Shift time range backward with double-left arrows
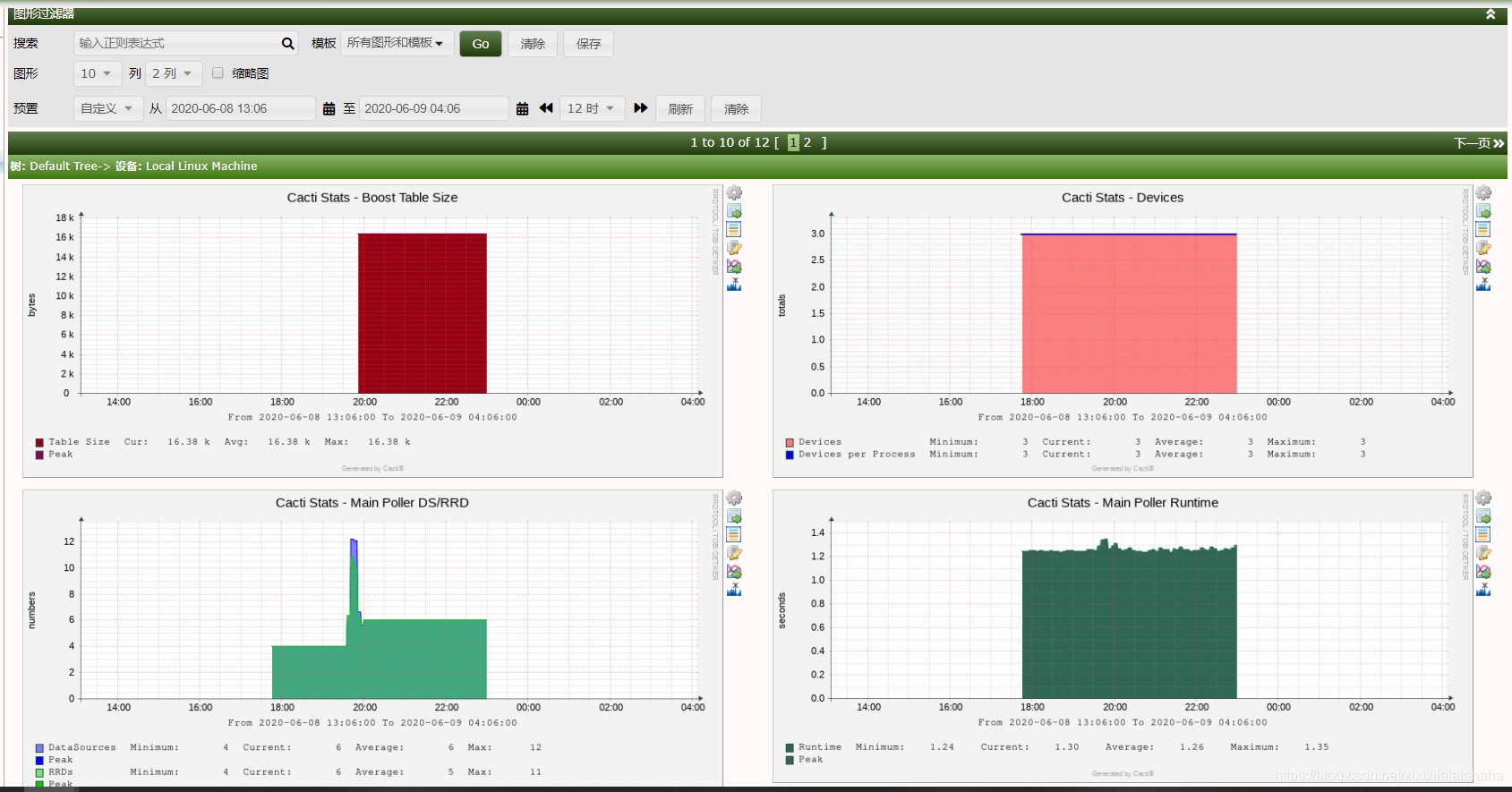This screenshot has height=792, width=1512. coord(546,108)
